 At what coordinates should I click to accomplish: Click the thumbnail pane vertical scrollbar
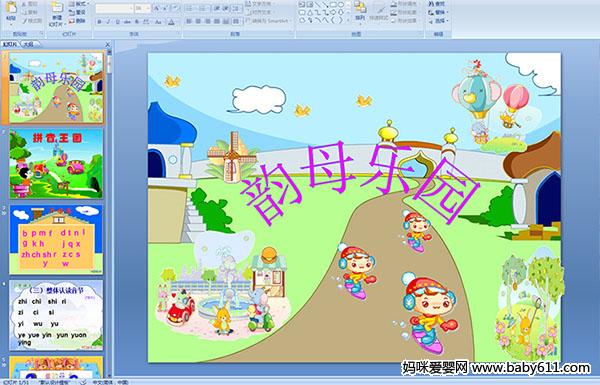coord(109,213)
